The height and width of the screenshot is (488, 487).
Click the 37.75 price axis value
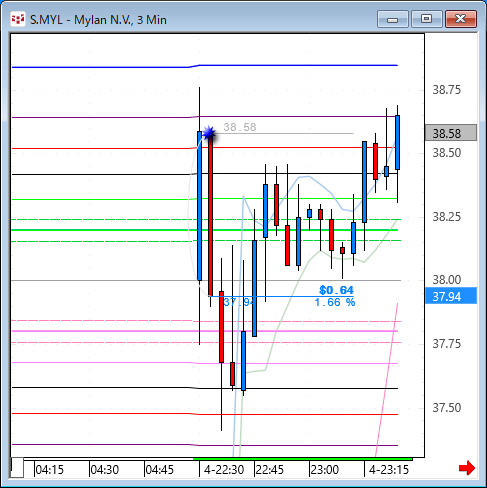446,344
